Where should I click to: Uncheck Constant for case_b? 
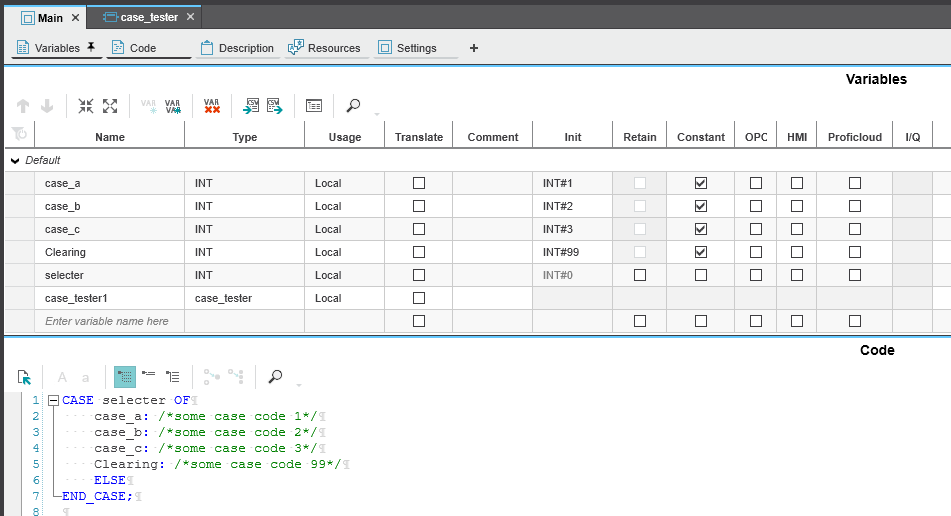(701, 206)
